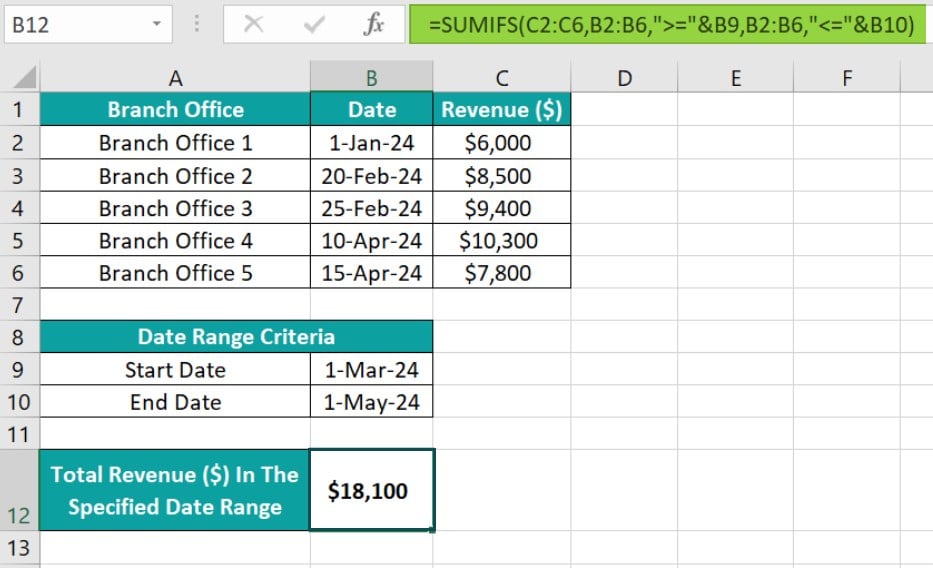This screenshot has width=933, height=568.
Task: Select end date value "1-May-24"
Action: point(371,402)
